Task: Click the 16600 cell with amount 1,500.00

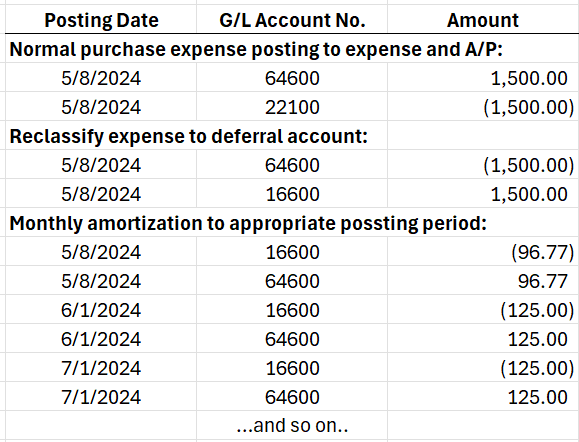Action: point(292,194)
